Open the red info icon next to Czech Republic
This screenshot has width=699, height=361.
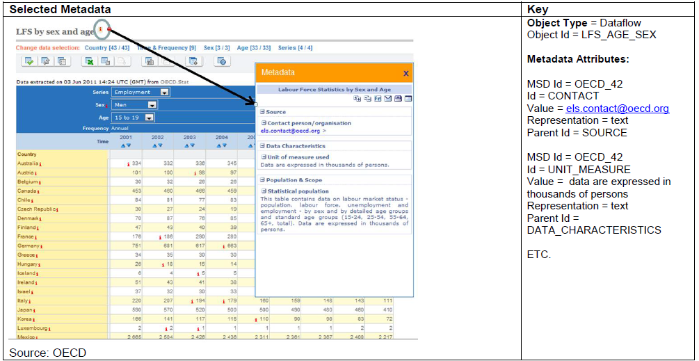pyautogui.click(x=57, y=209)
